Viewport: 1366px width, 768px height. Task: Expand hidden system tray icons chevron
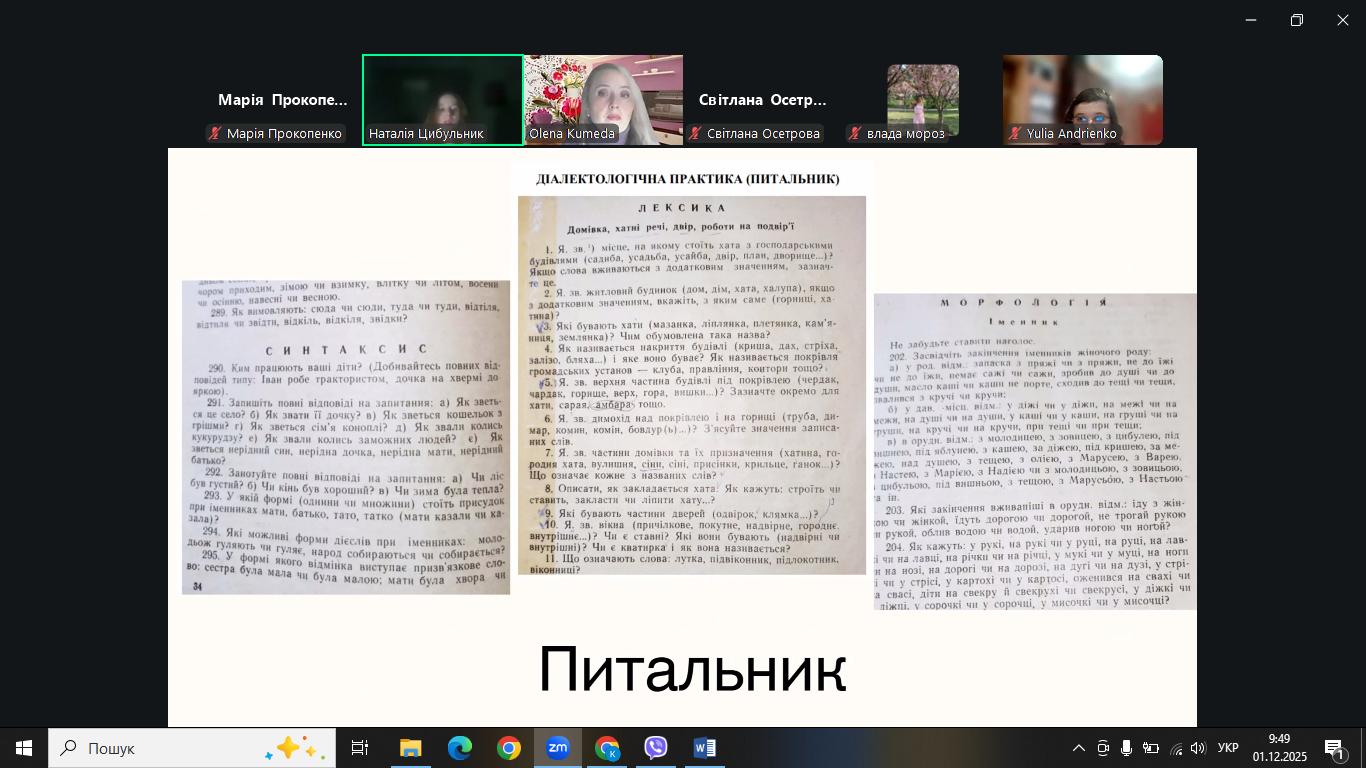[x=1078, y=748]
